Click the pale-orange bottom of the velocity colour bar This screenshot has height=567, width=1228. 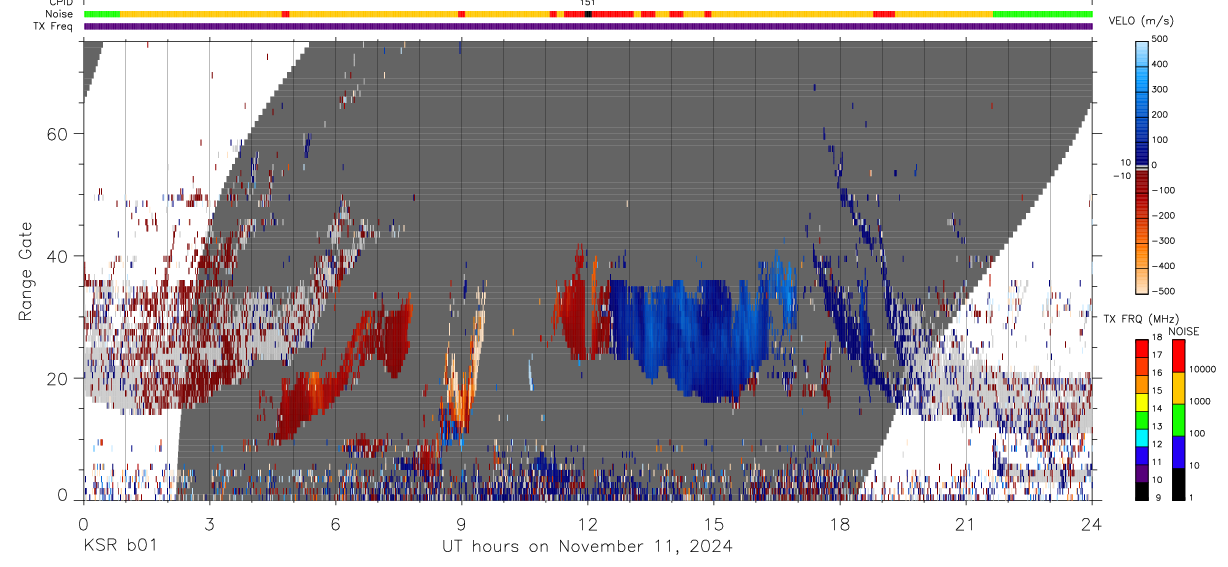pos(1141,281)
